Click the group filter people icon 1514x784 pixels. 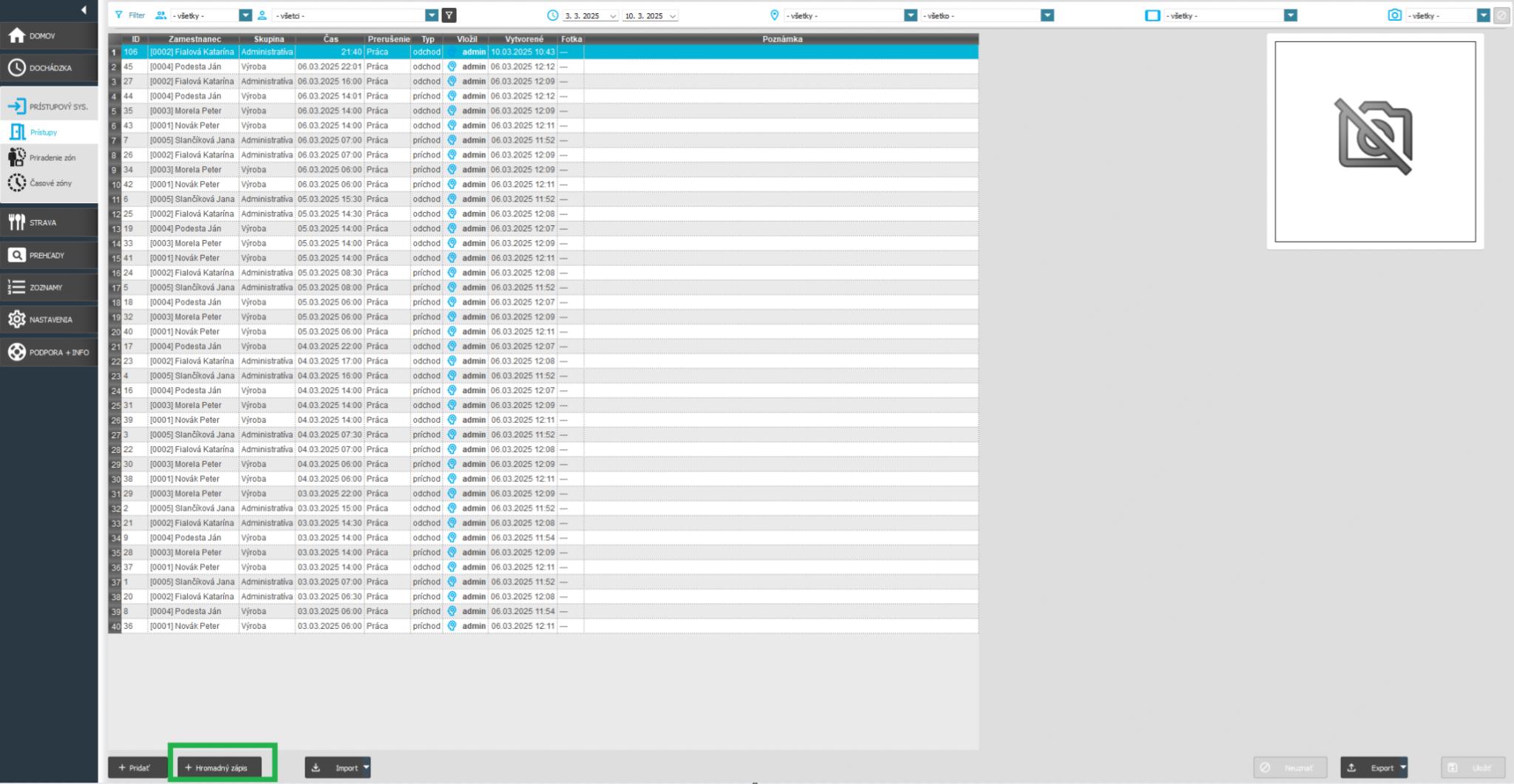(160, 15)
